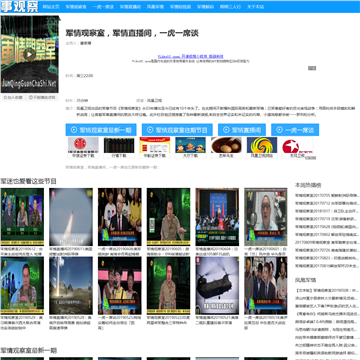The image size is (360, 360).
Task: Click the 军迷也爱看这些节目 section heading
Action: click(28, 181)
